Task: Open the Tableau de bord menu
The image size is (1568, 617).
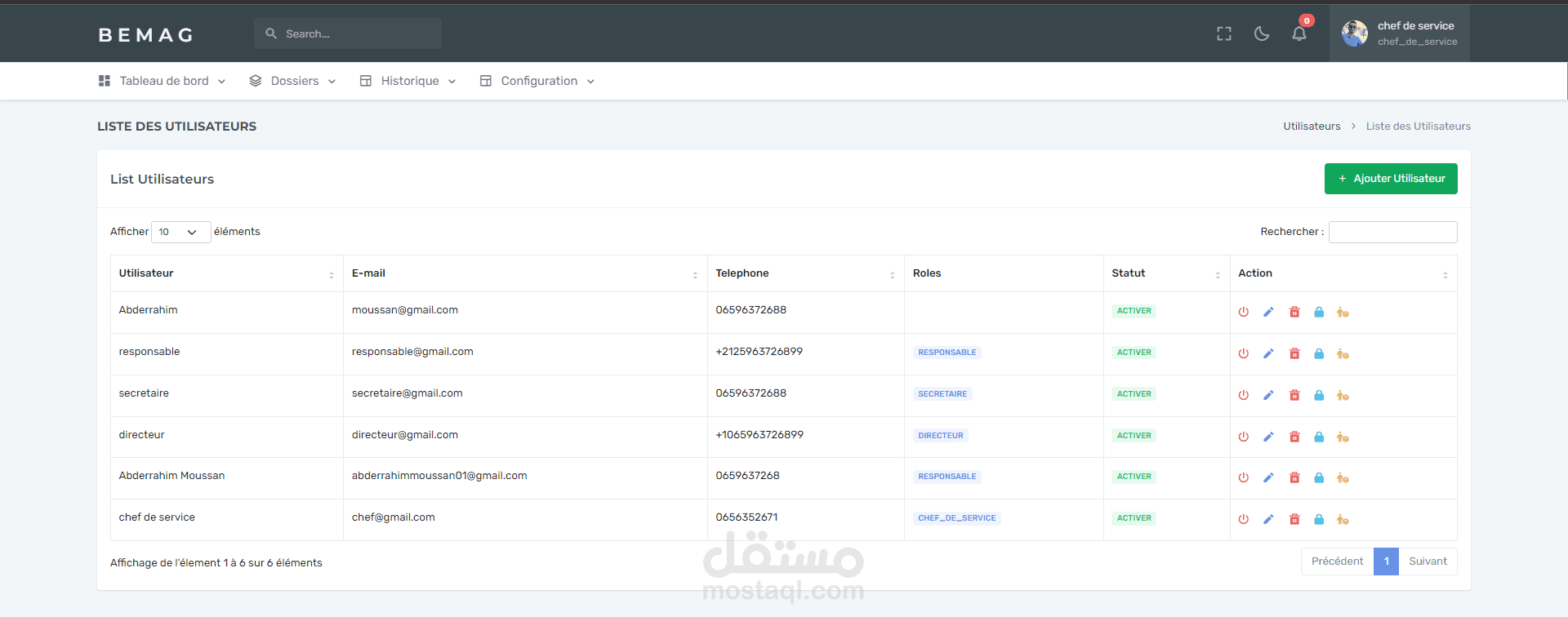Action: click(x=162, y=81)
